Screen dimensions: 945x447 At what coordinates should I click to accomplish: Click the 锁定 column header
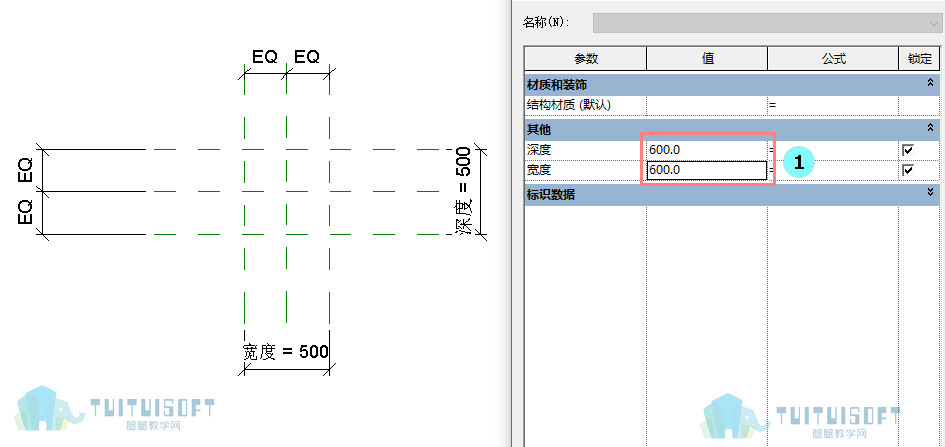919,58
